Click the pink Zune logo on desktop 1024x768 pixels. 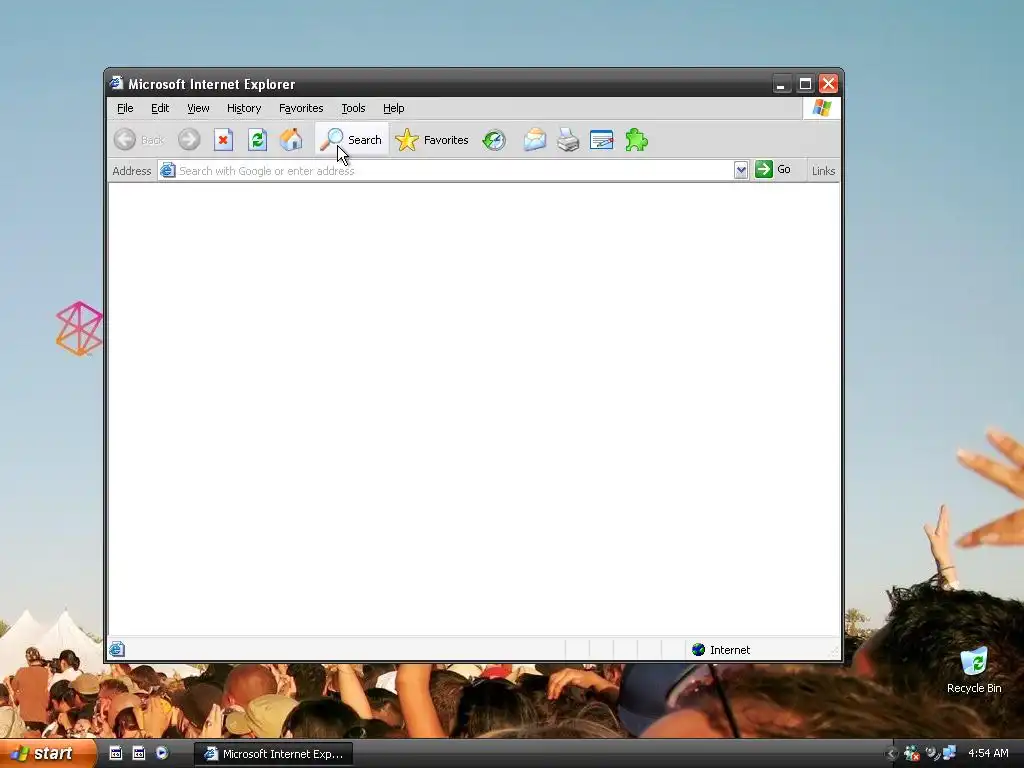point(80,328)
